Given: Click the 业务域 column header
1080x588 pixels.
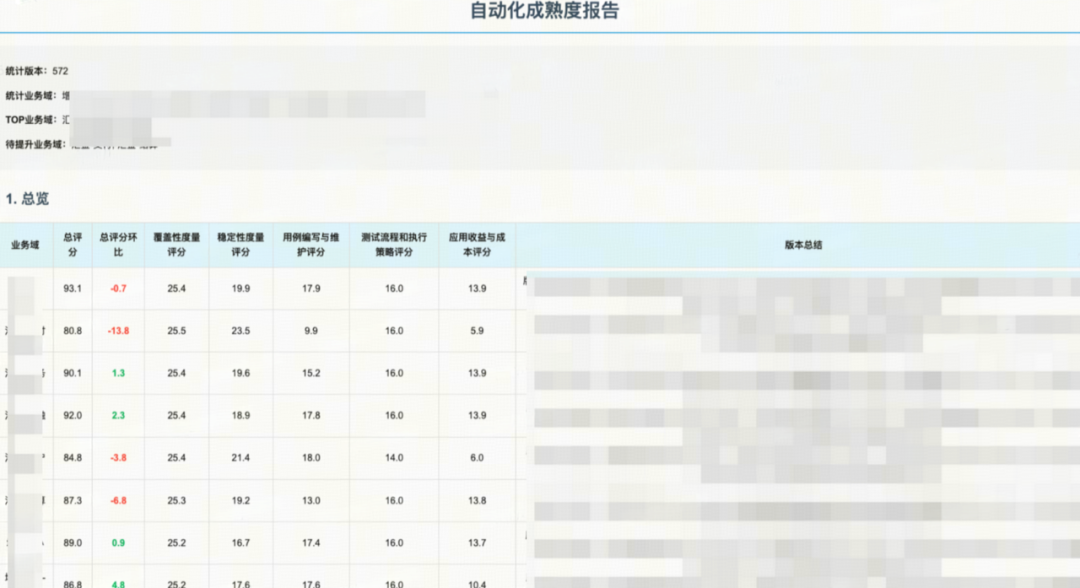Looking at the screenshot, I should (x=25, y=245).
